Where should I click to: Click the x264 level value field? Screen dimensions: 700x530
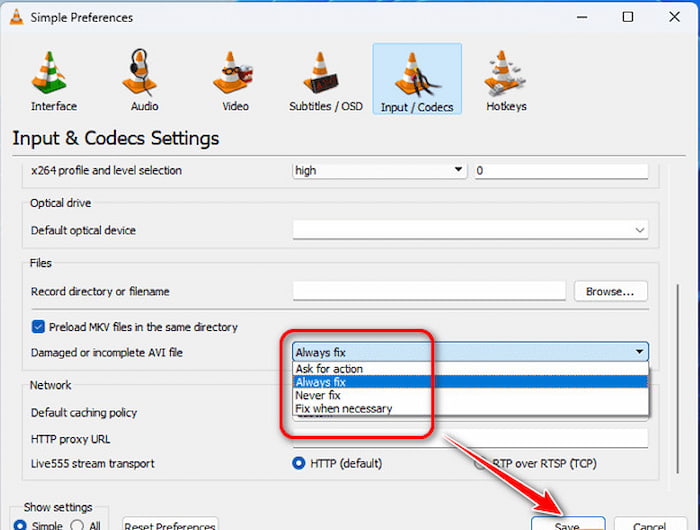(561, 171)
